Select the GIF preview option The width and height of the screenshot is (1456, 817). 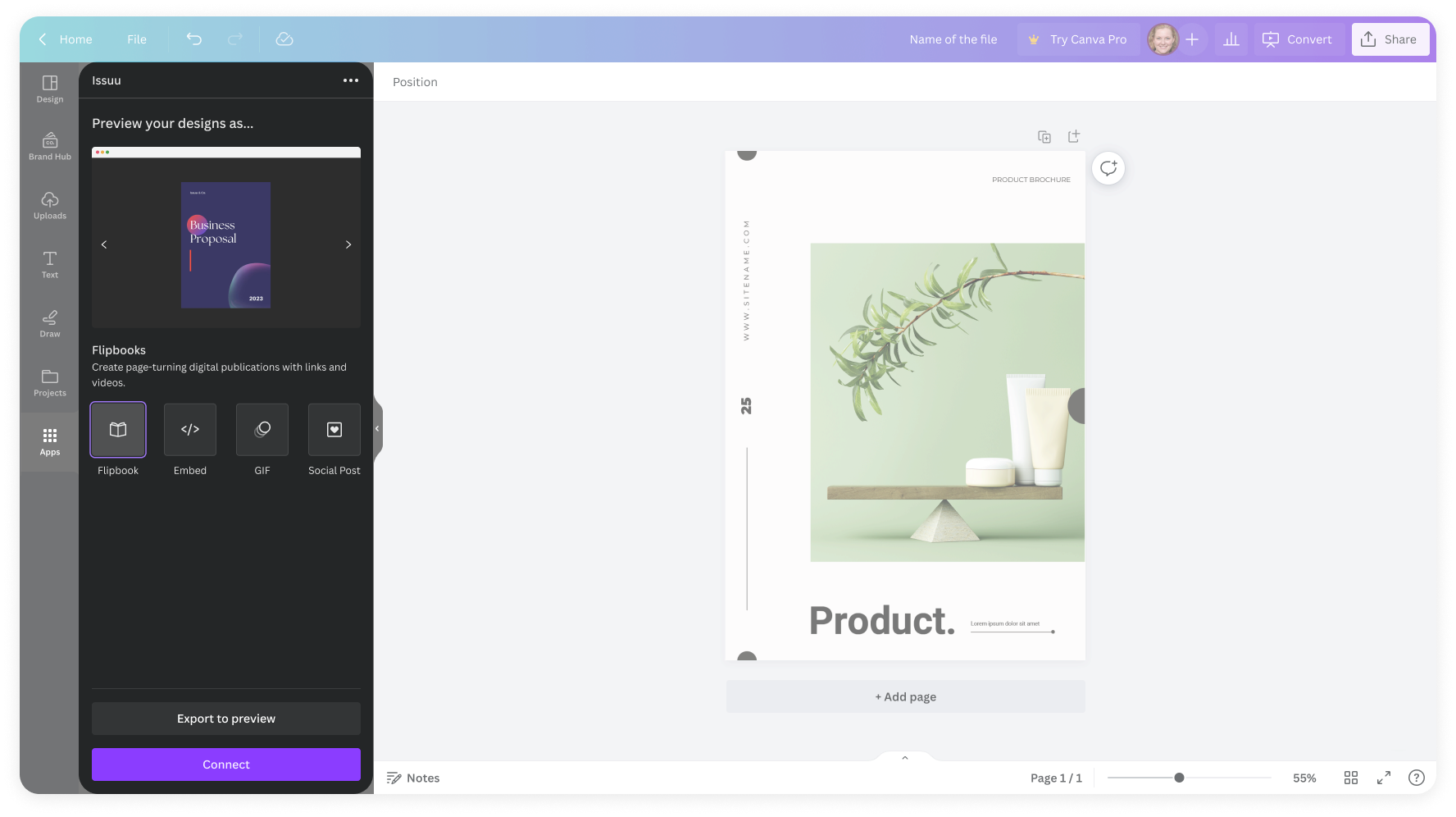[x=262, y=430]
